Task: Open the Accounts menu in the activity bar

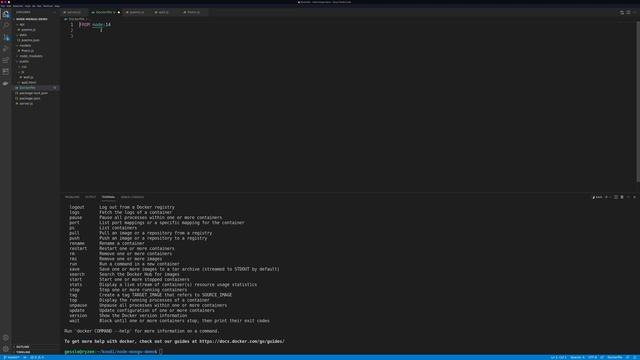Action: (6, 338)
